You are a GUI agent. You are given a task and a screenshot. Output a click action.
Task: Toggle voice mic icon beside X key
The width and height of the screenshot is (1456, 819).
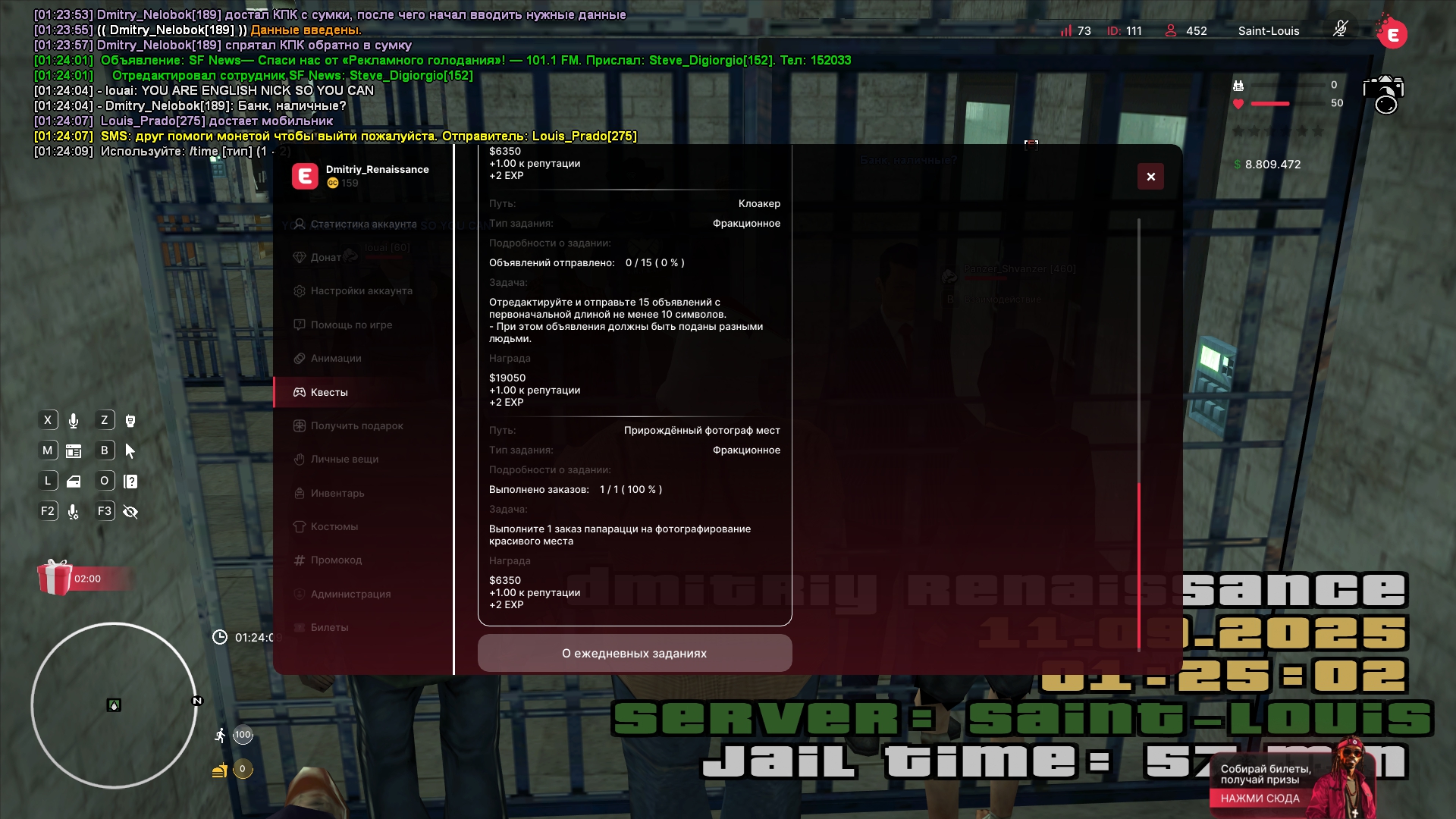click(x=74, y=421)
